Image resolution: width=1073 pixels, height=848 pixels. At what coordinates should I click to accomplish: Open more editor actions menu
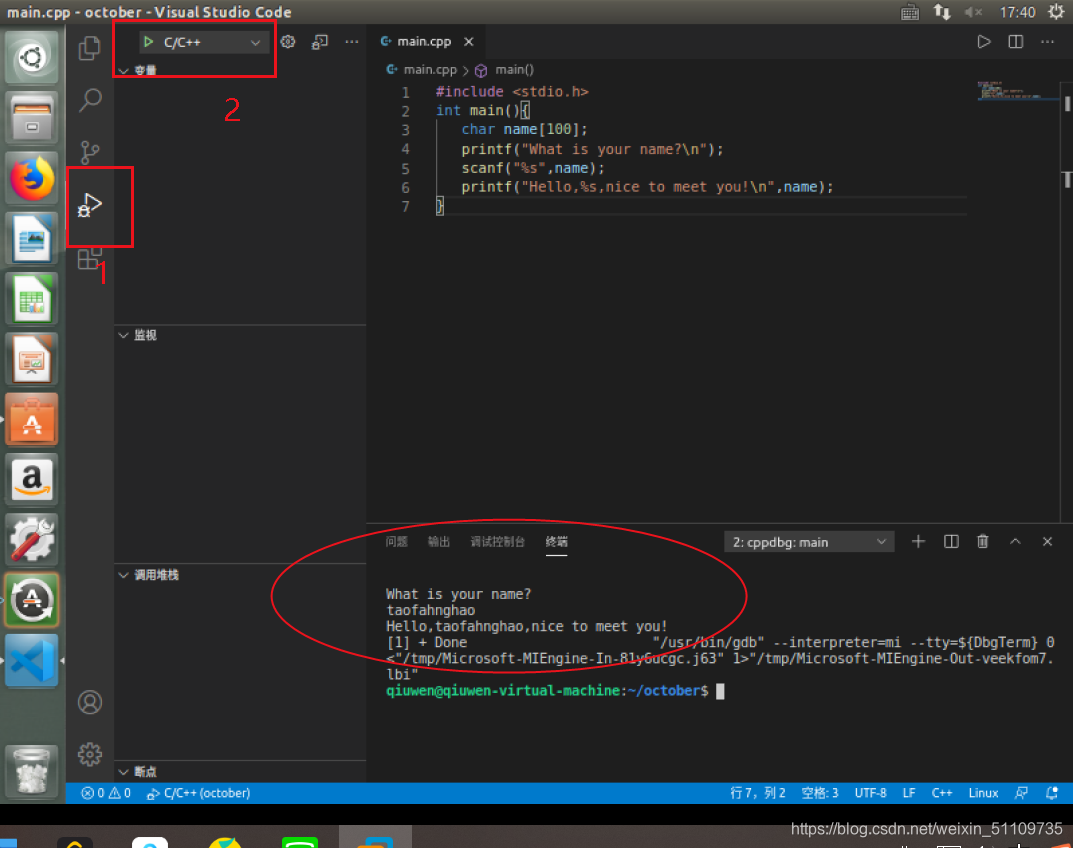coord(1048,42)
